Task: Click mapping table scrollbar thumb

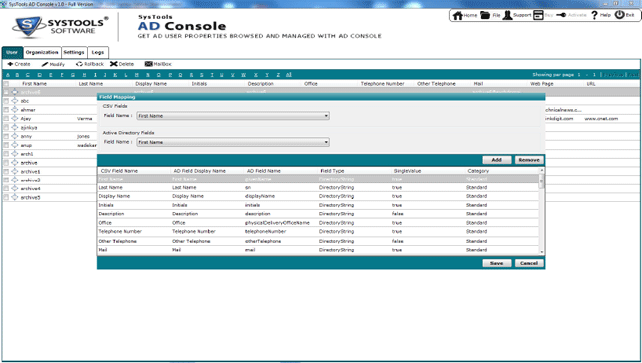Action: tap(541, 180)
